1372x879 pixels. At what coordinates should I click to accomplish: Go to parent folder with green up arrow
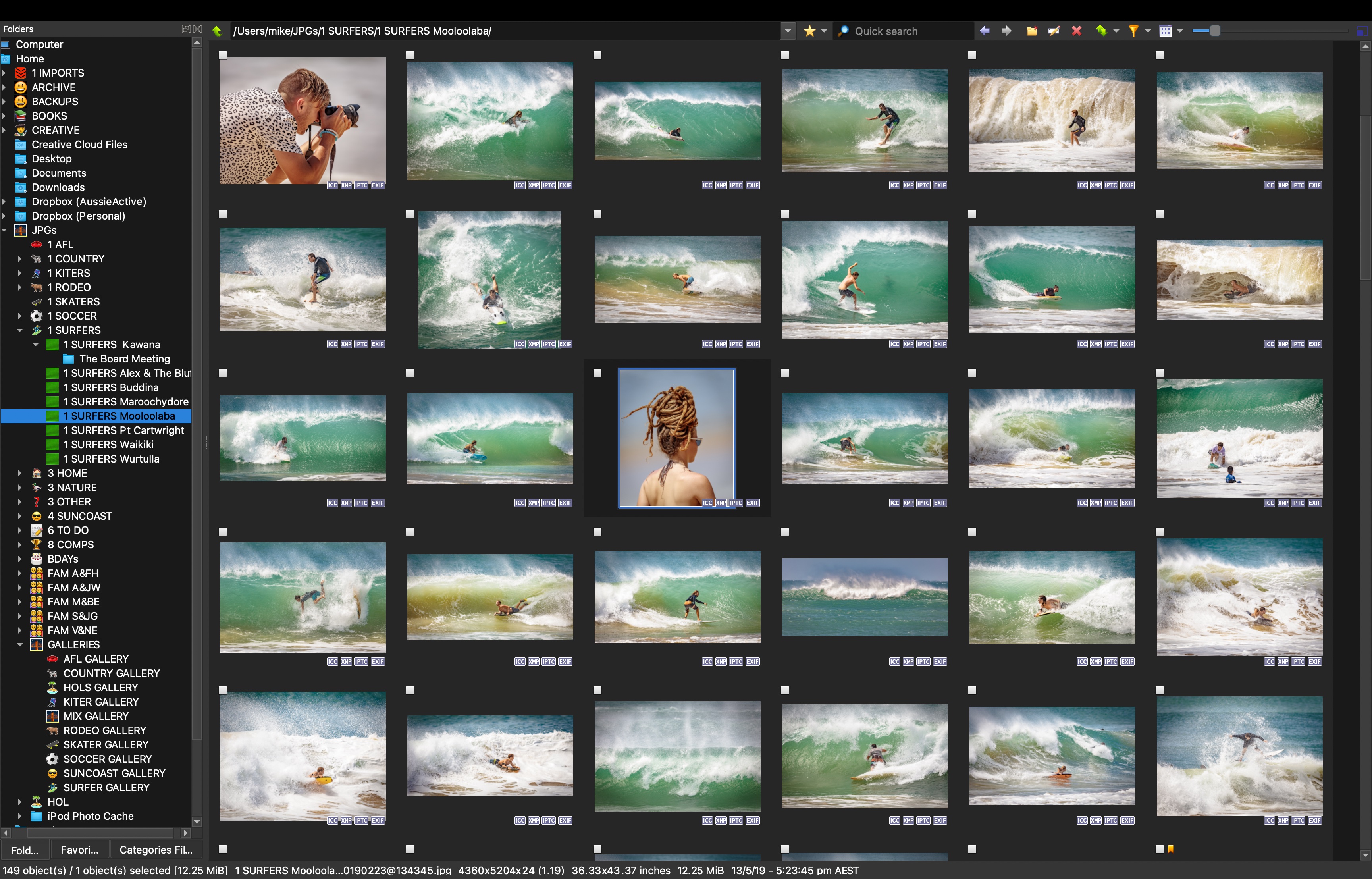click(218, 31)
